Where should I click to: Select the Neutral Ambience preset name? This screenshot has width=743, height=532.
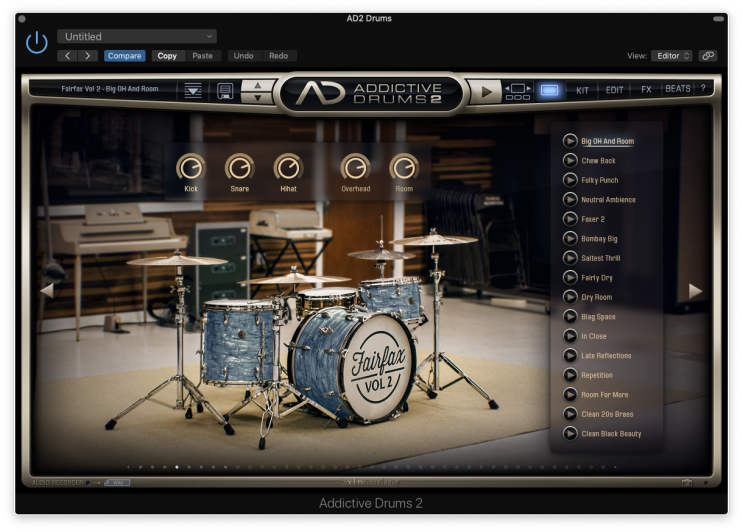point(608,199)
